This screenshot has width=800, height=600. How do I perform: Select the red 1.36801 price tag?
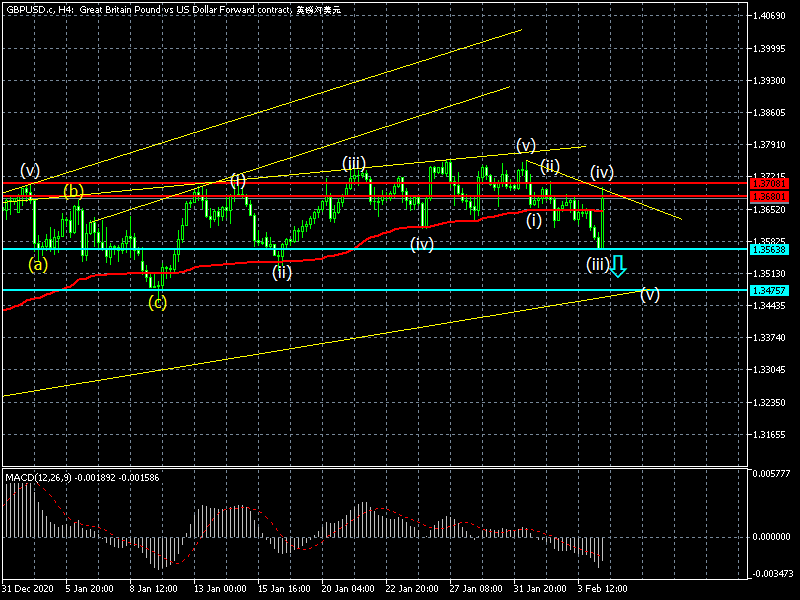770,196
